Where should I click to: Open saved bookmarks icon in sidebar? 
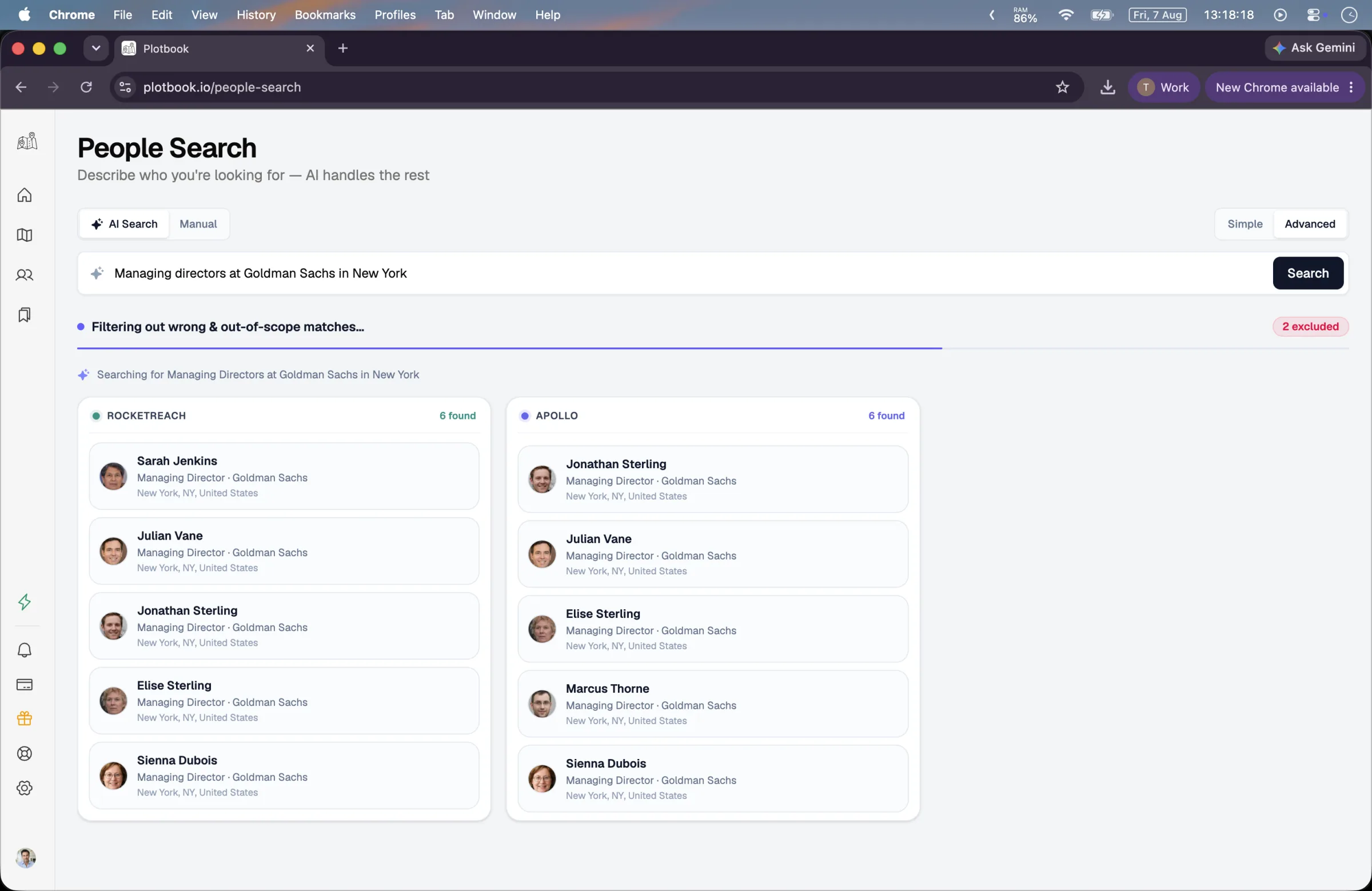point(24,315)
